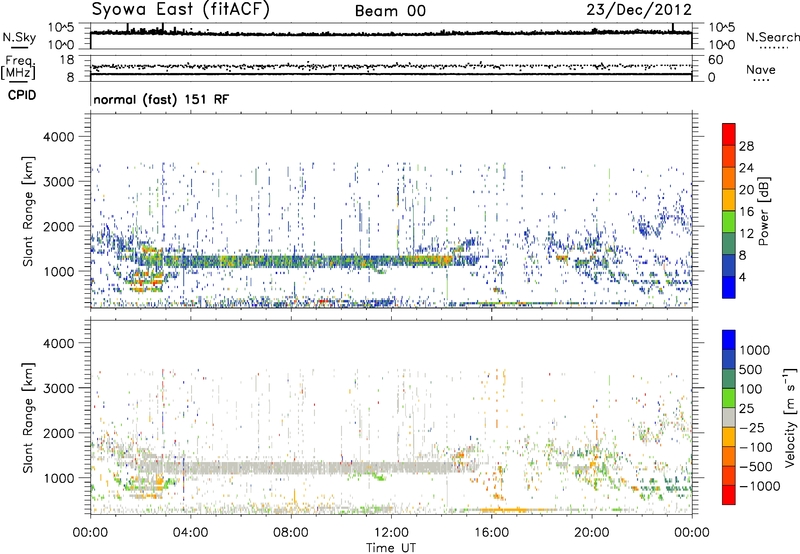
Task: Click the grey velocity band at 08:00
Action: click(291, 468)
